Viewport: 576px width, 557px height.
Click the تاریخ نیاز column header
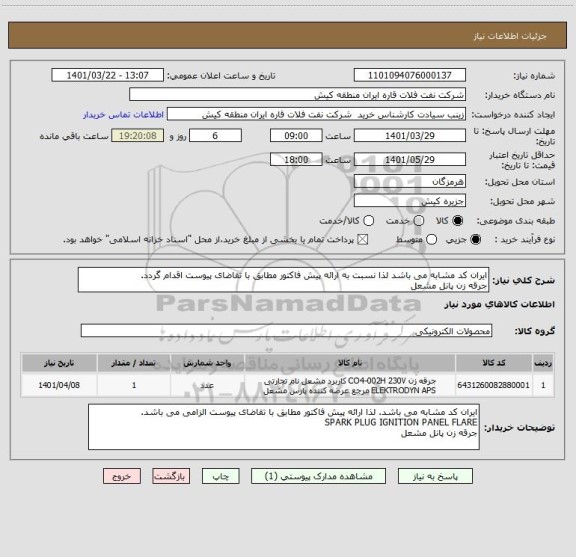pyautogui.click(x=59, y=363)
